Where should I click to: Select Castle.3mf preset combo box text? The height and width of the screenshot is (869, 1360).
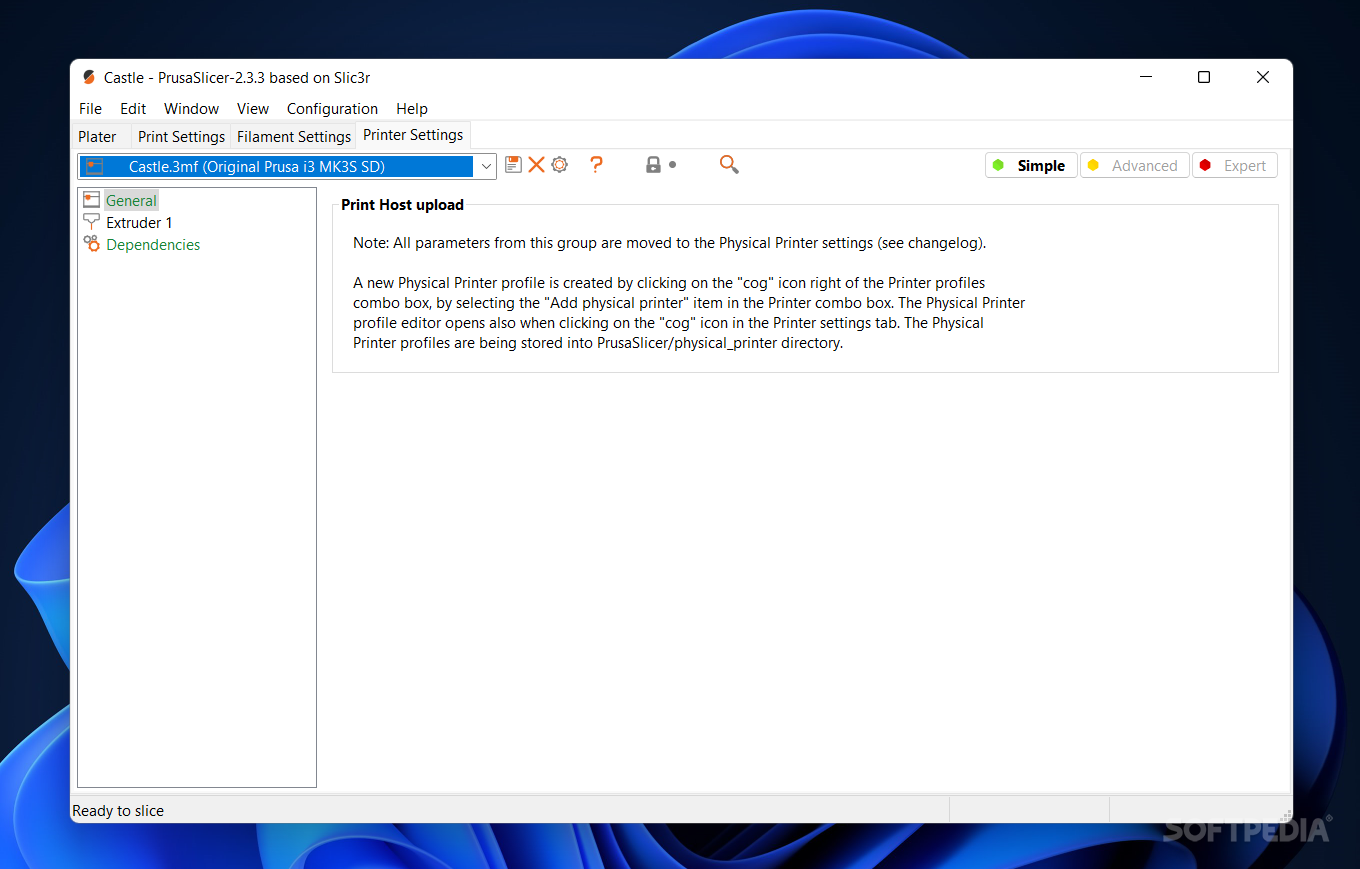tap(257, 167)
